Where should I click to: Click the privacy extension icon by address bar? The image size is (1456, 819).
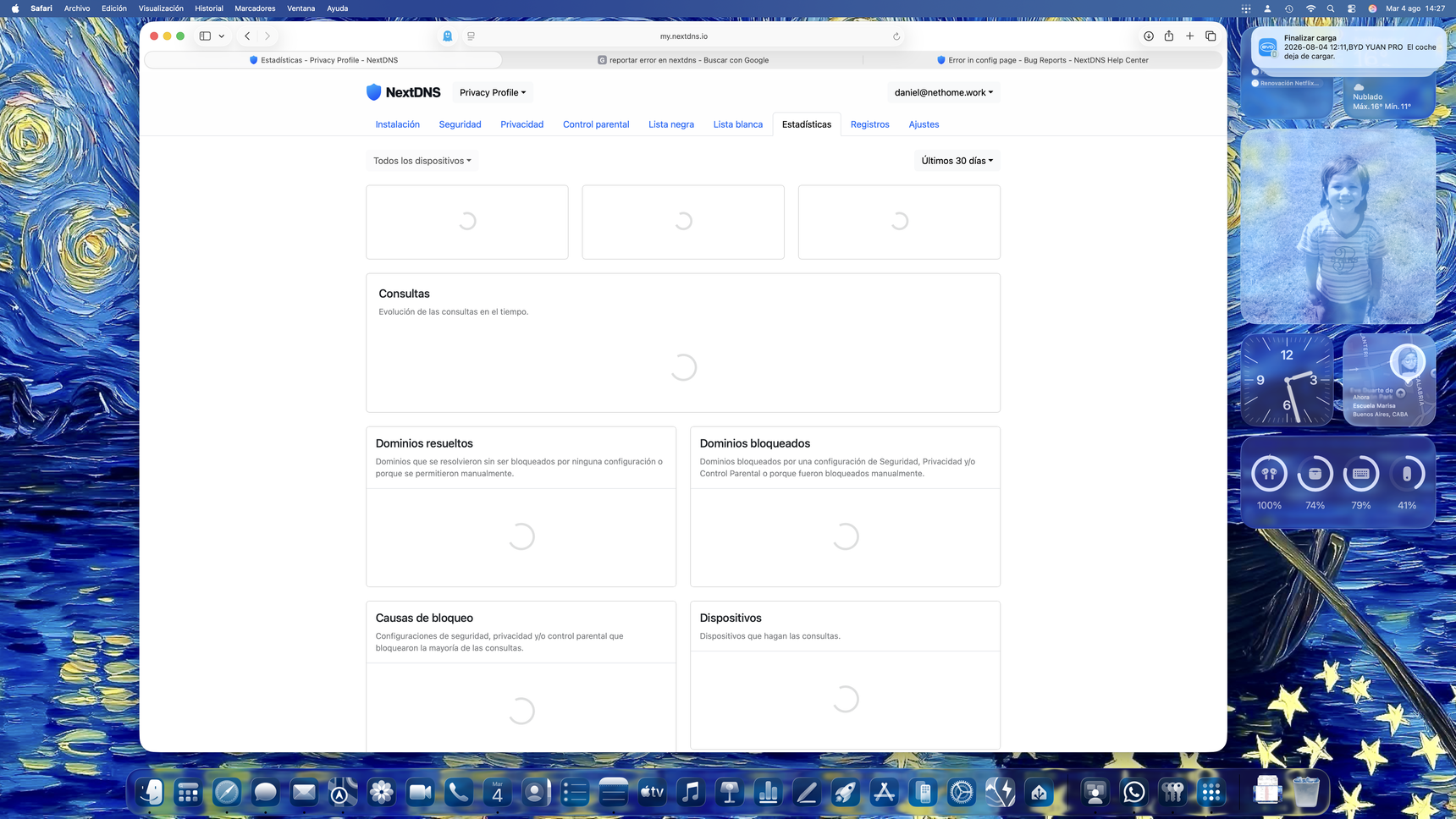click(448, 36)
